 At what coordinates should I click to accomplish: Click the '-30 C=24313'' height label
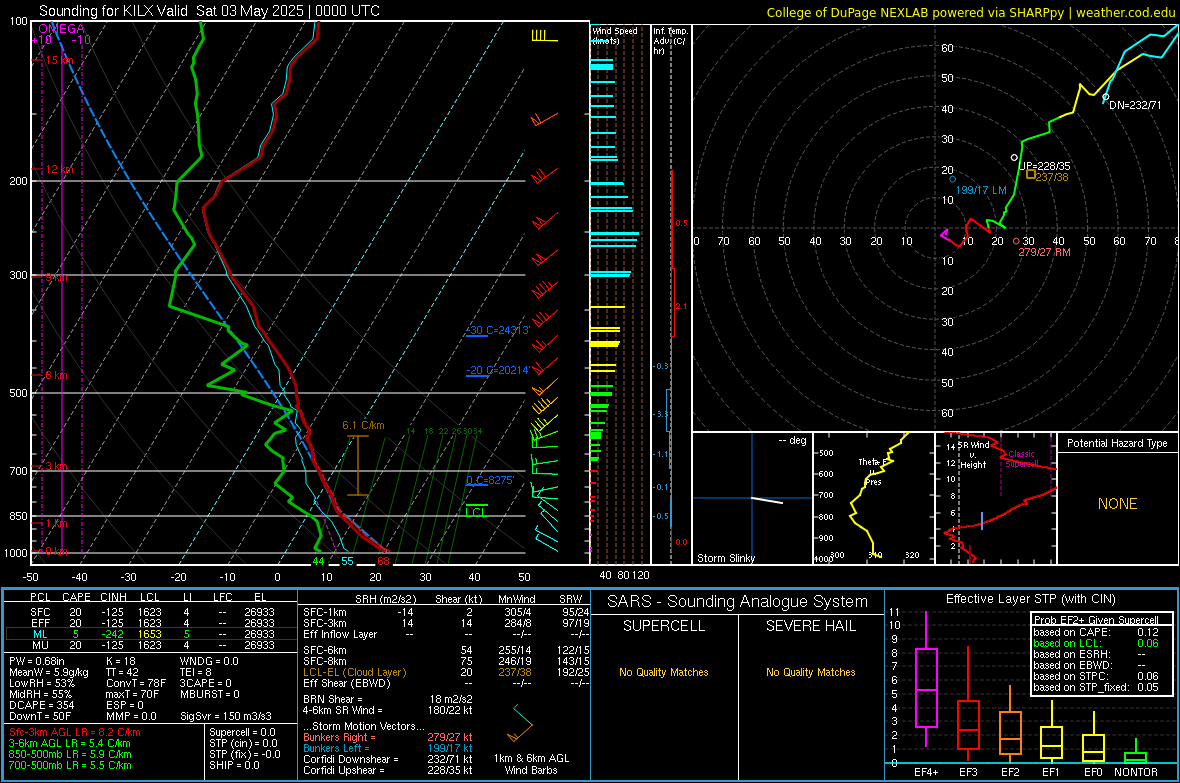498,331
